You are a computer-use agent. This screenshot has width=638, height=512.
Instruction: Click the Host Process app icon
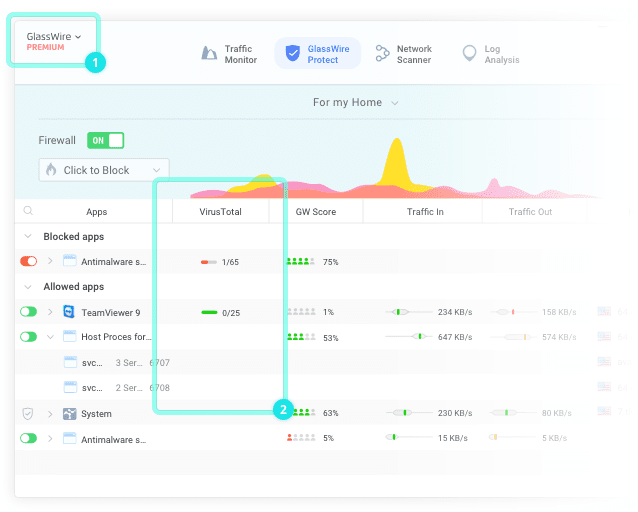[70, 336]
